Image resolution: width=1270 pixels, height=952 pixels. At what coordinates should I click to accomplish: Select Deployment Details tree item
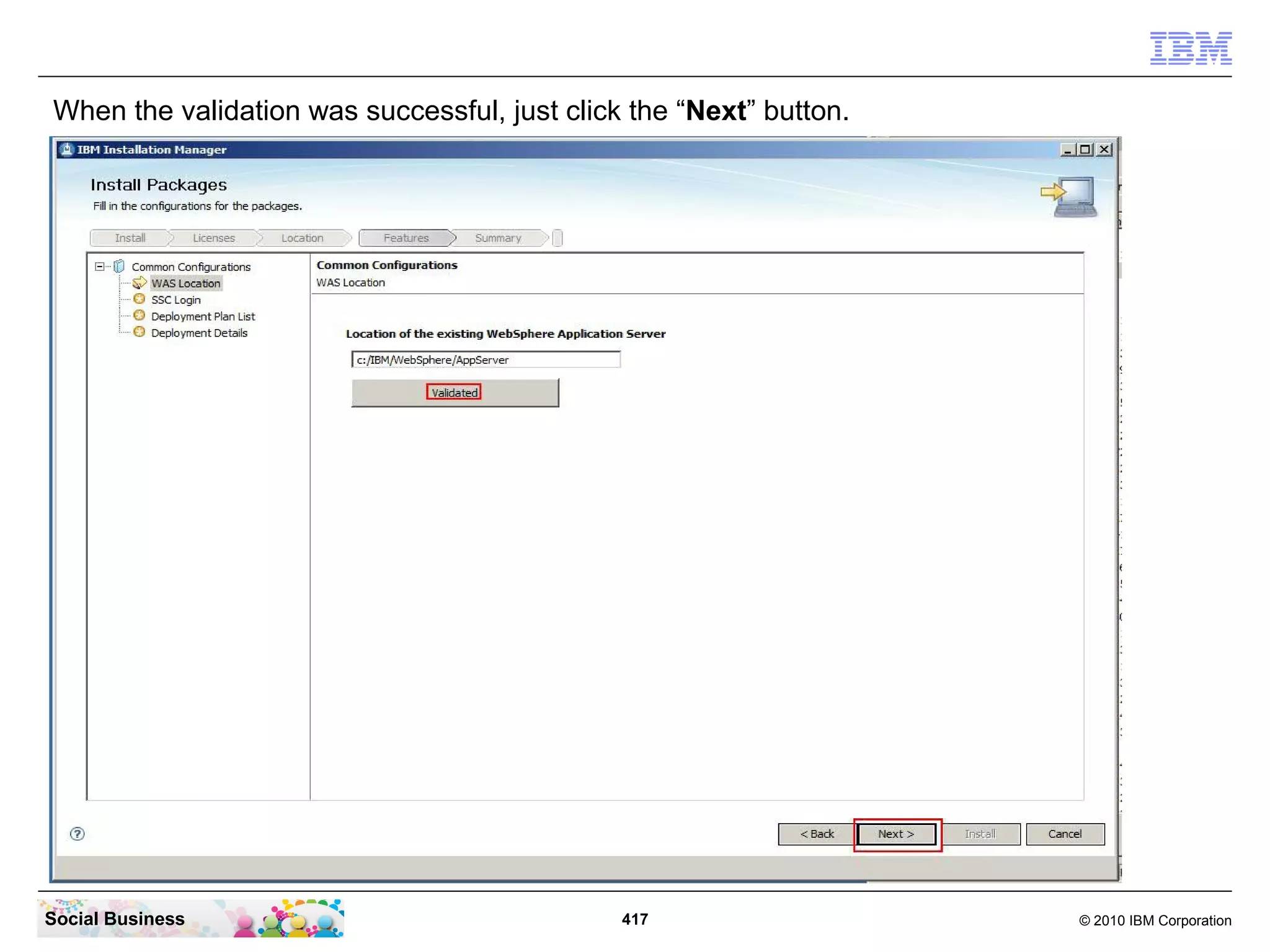pos(199,333)
